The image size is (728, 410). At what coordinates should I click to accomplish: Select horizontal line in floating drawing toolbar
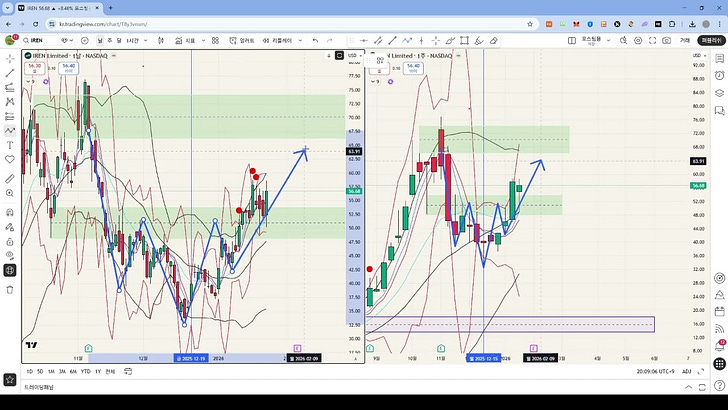point(364,40)
